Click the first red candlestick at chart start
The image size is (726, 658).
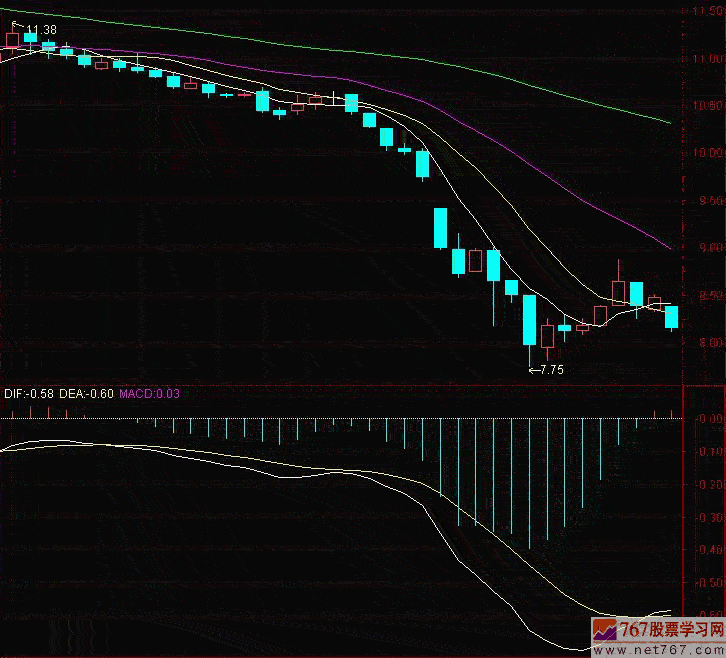pyautogui.click(x=12, y=40)
